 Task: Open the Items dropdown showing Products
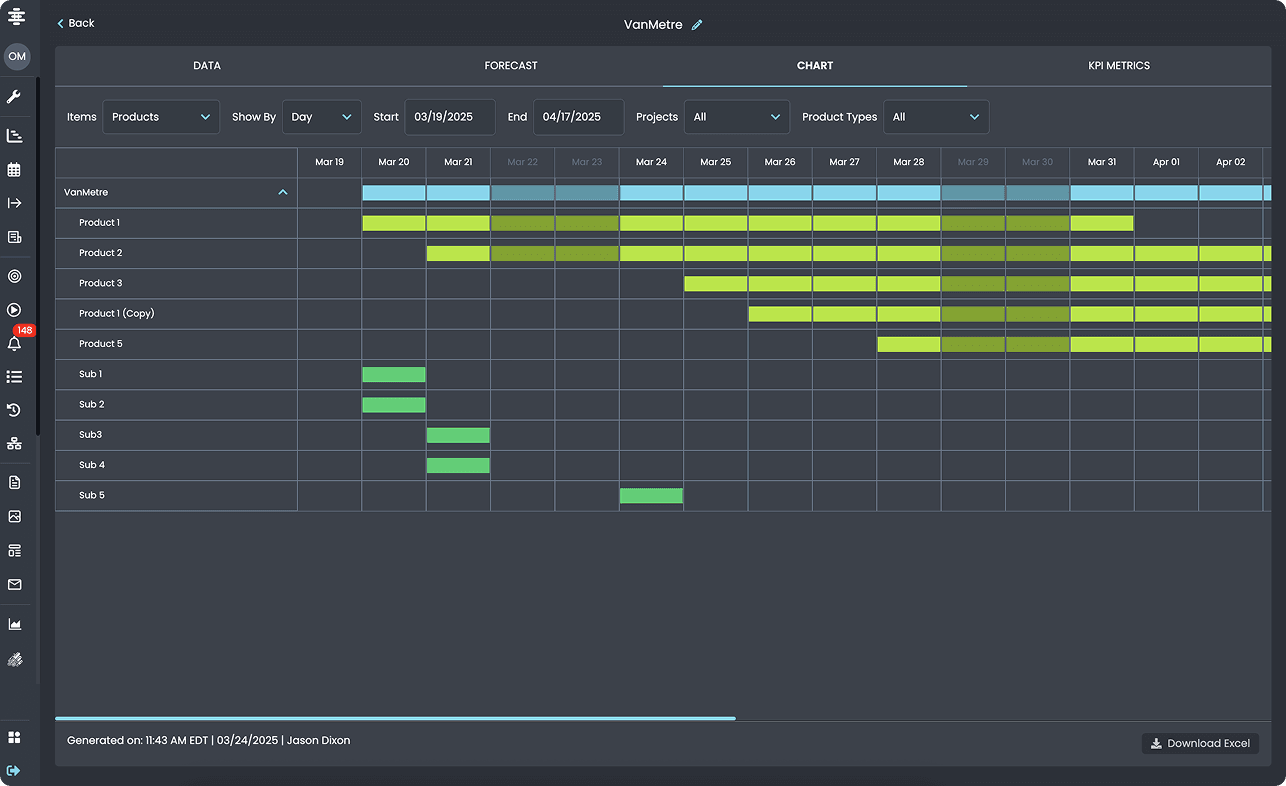tap(161, 117)
